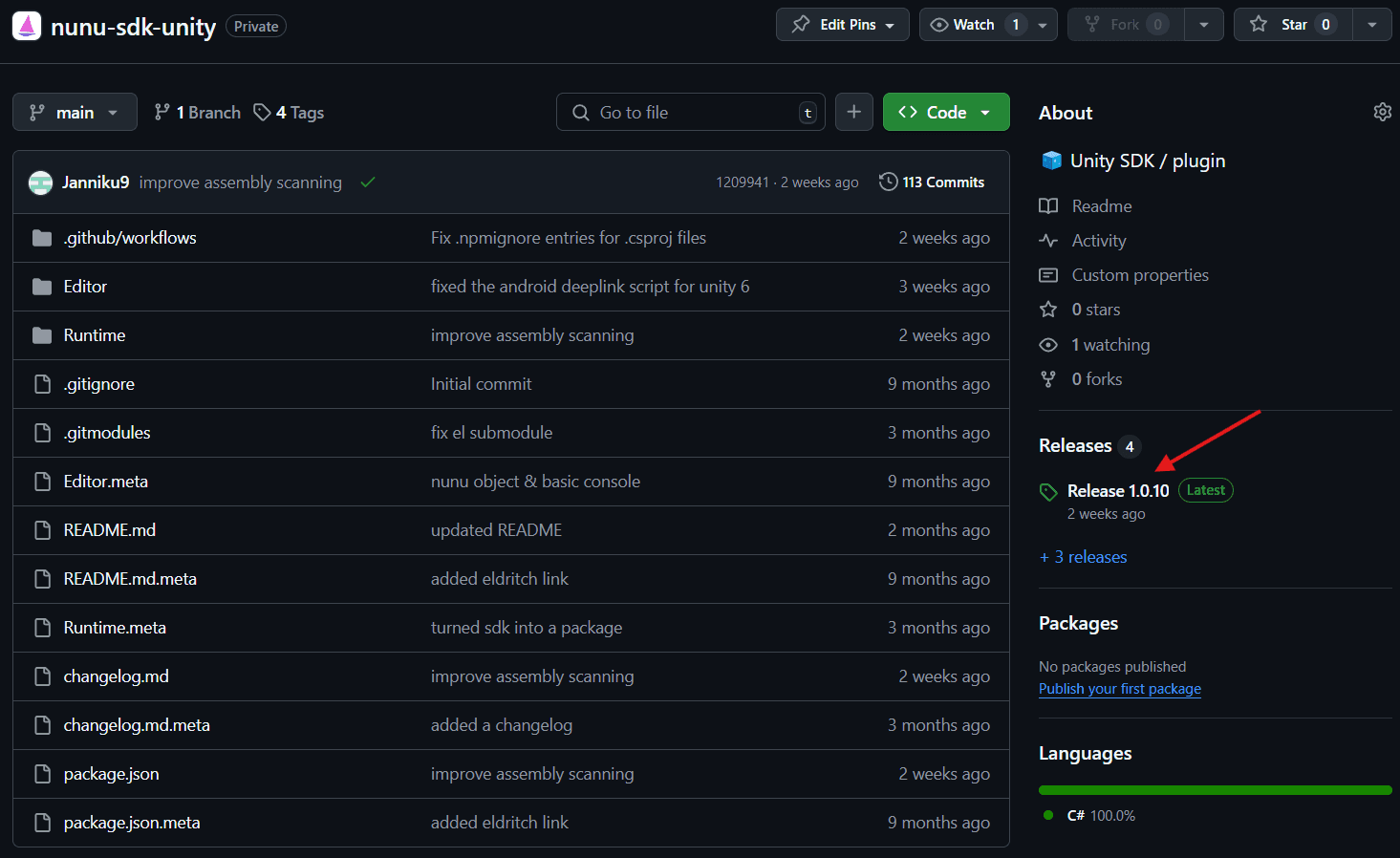
Task: Open the Star lists dropdown arrow
Action: tap(1372, 25)
